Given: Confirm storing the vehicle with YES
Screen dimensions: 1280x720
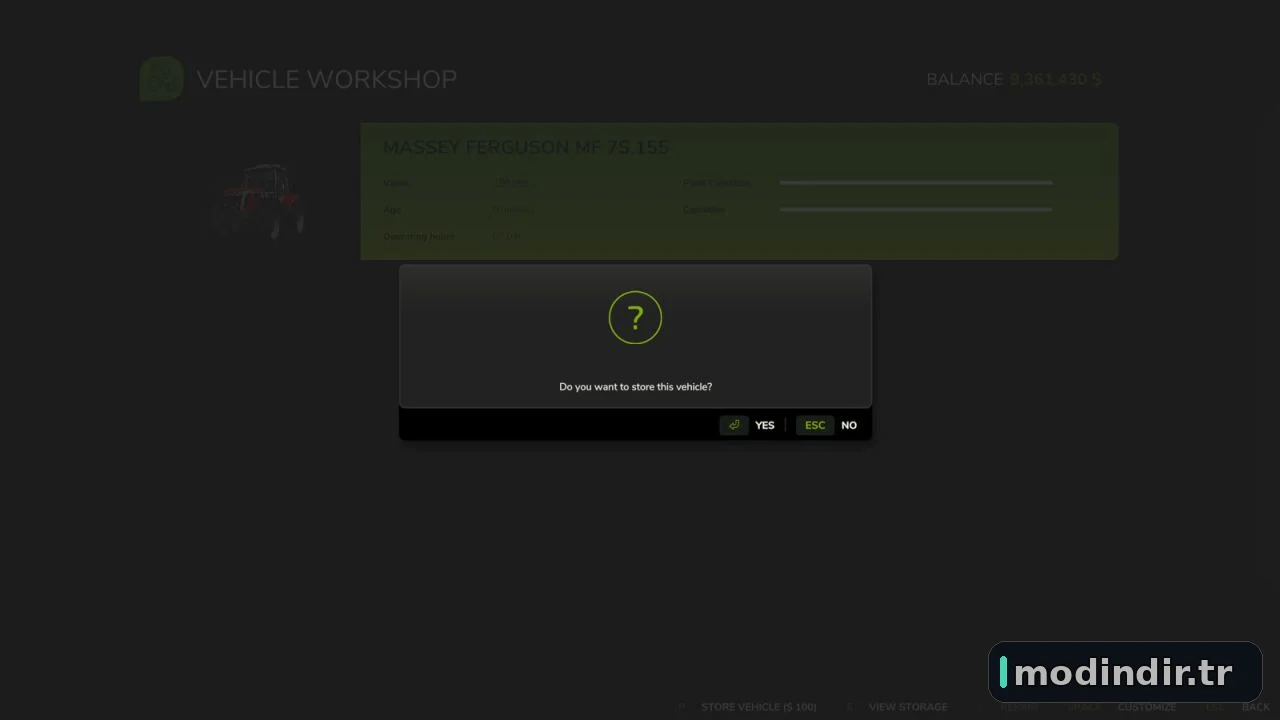Looking at the screenshot, I should 765,425.
